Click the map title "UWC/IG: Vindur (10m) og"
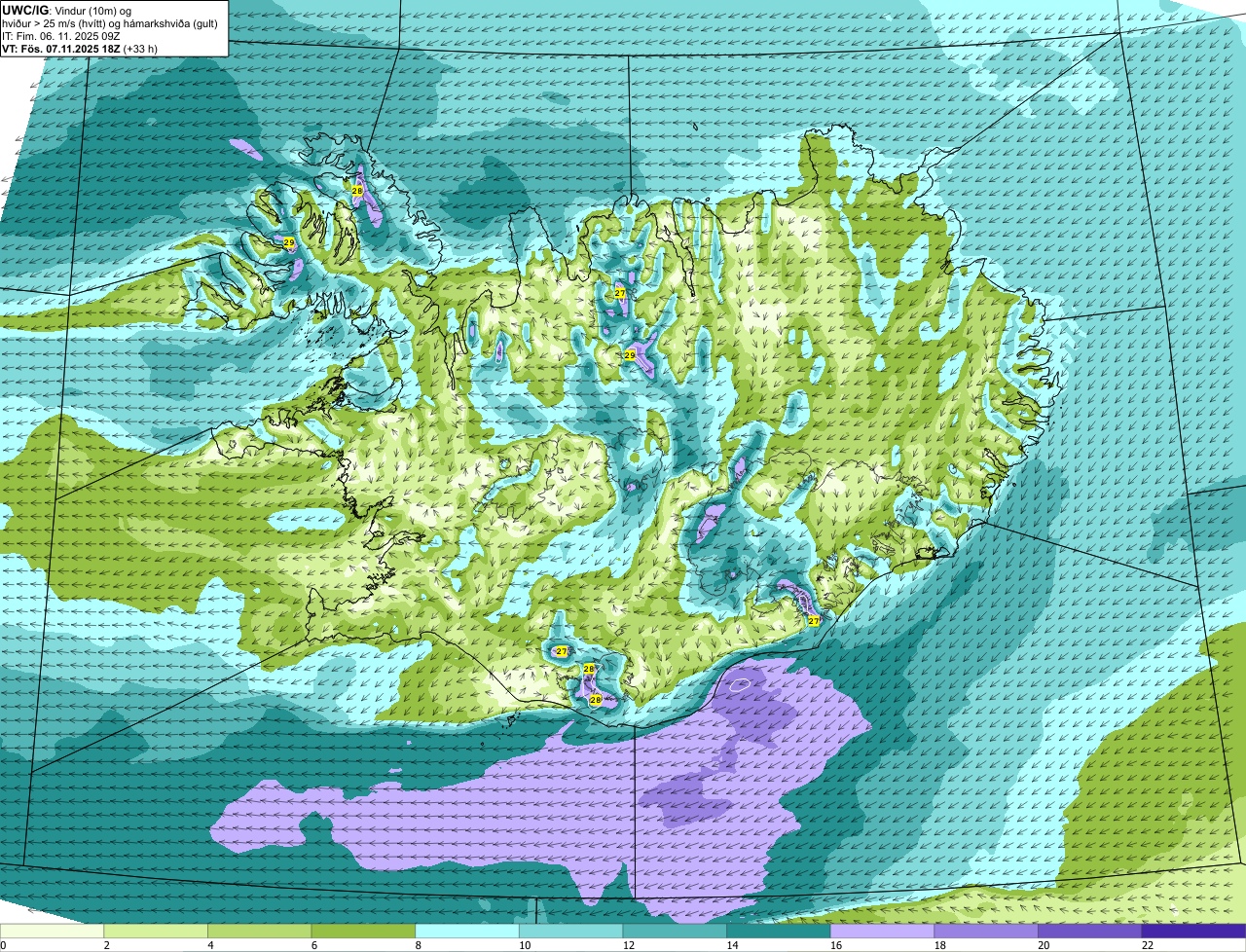 [66, 9]
